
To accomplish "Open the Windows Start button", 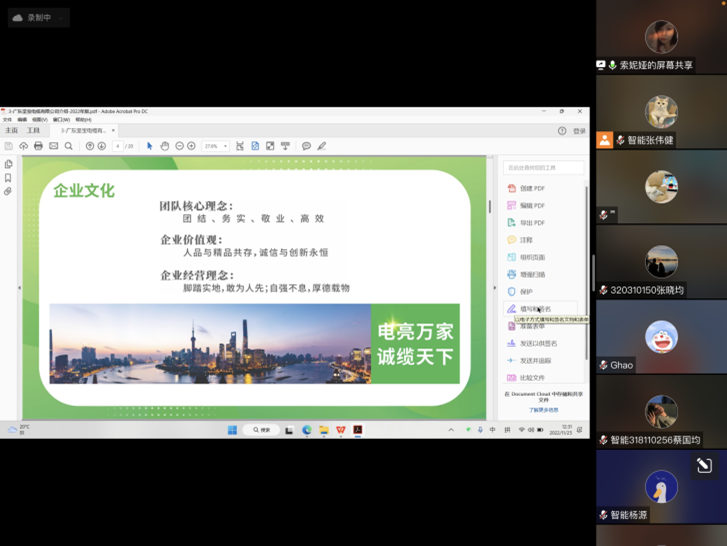I will click(x=232, y=430).
